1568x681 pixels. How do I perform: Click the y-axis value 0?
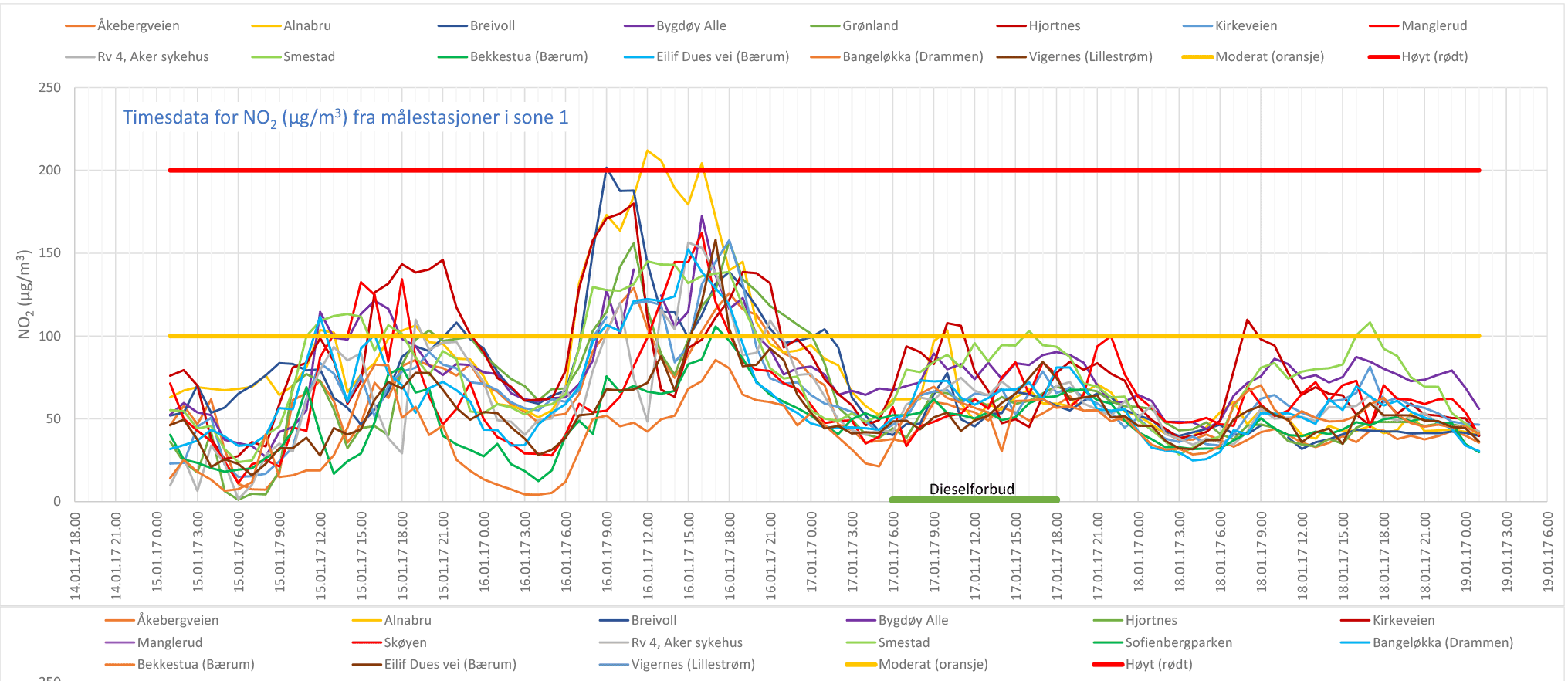click(x=57, y=501)
